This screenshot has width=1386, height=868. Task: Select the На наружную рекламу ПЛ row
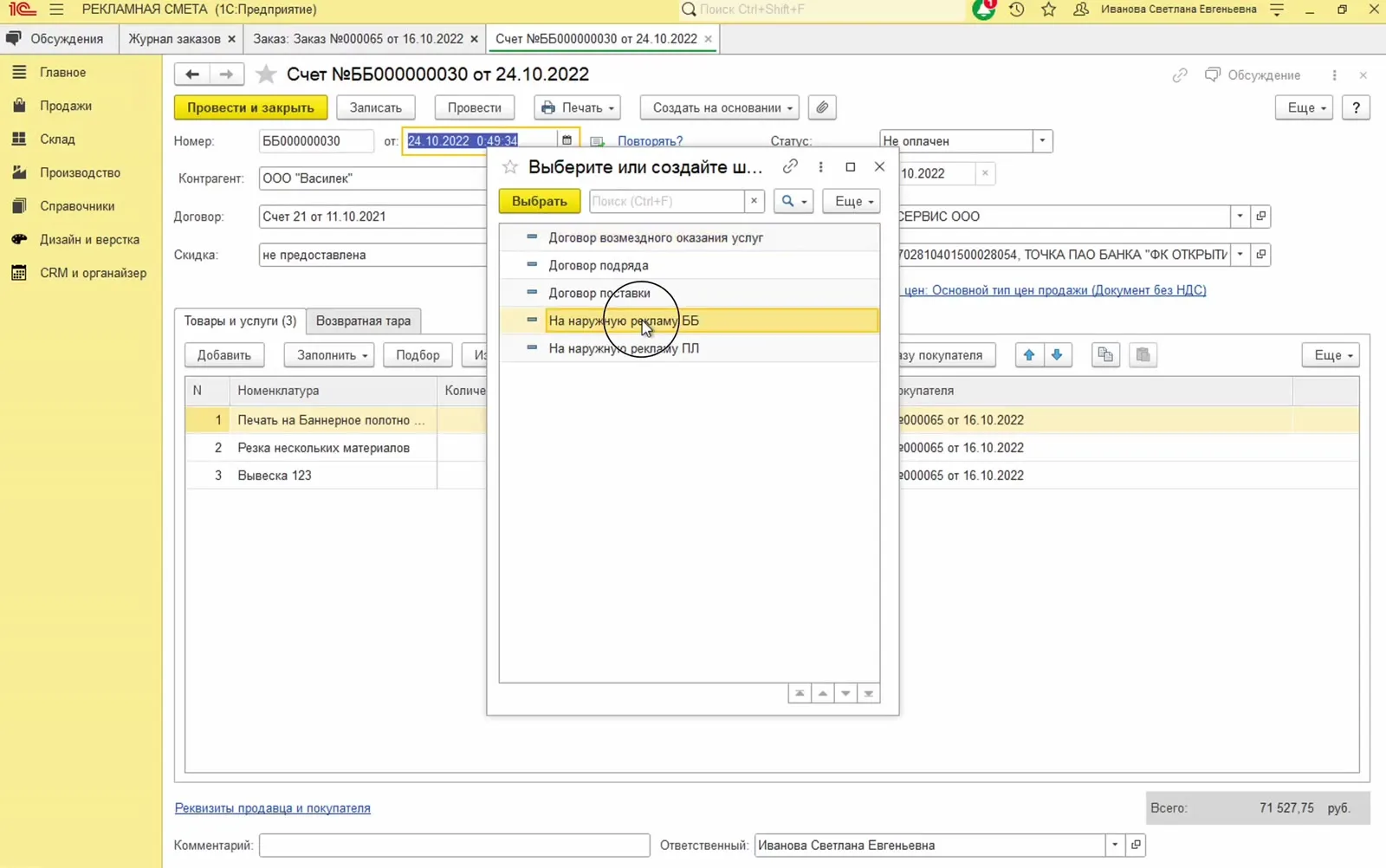[x=690, y=348]
